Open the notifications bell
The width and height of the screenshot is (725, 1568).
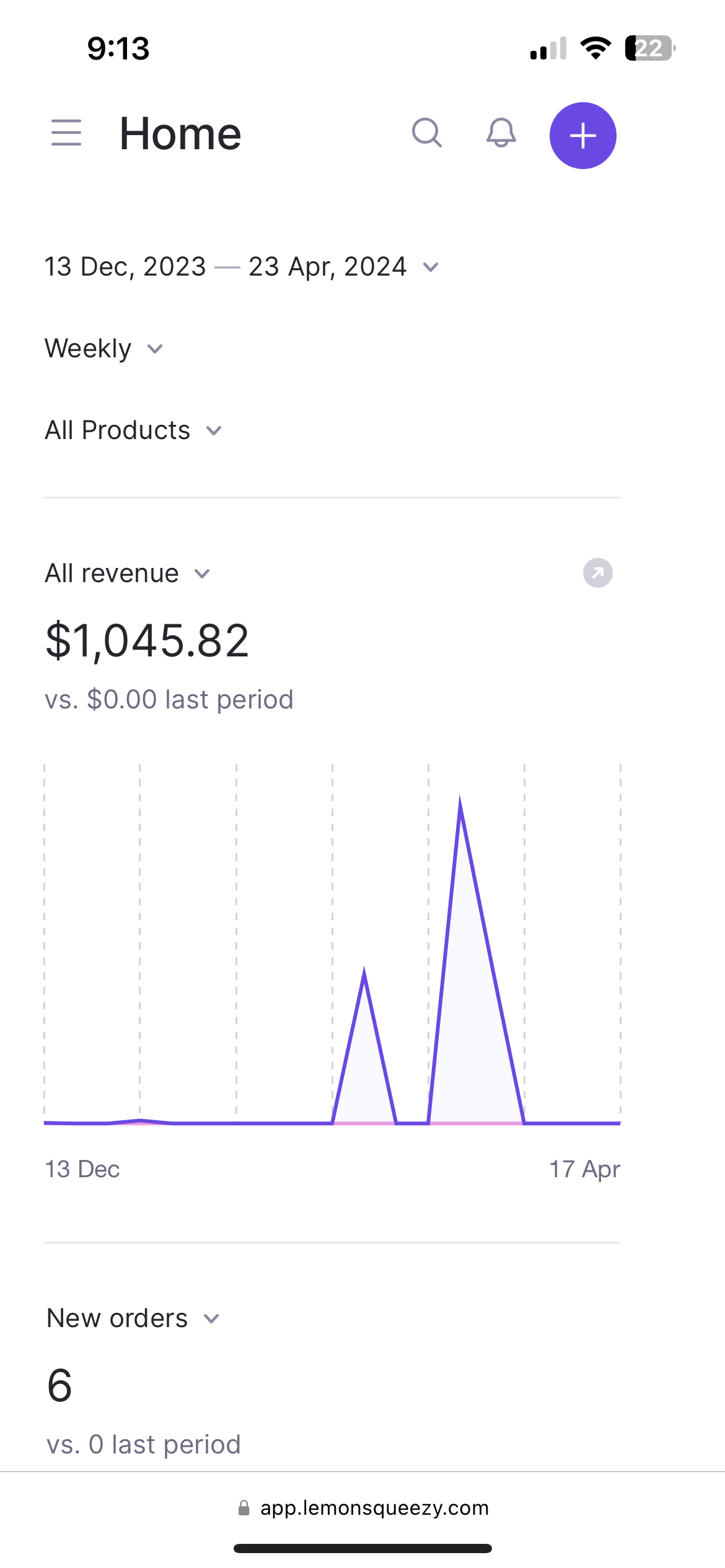point(501,133)
